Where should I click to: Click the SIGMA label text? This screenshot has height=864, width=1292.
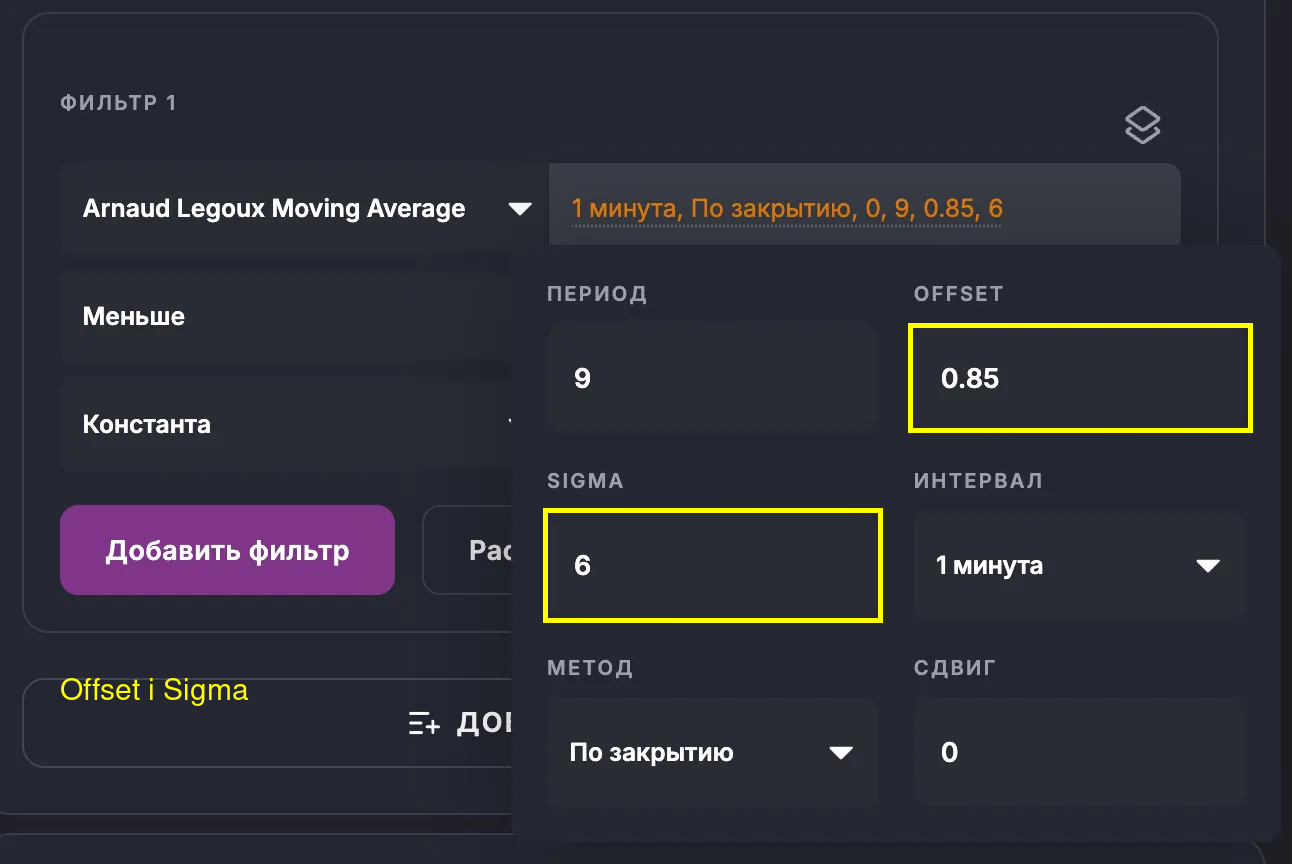pos(585,481)
